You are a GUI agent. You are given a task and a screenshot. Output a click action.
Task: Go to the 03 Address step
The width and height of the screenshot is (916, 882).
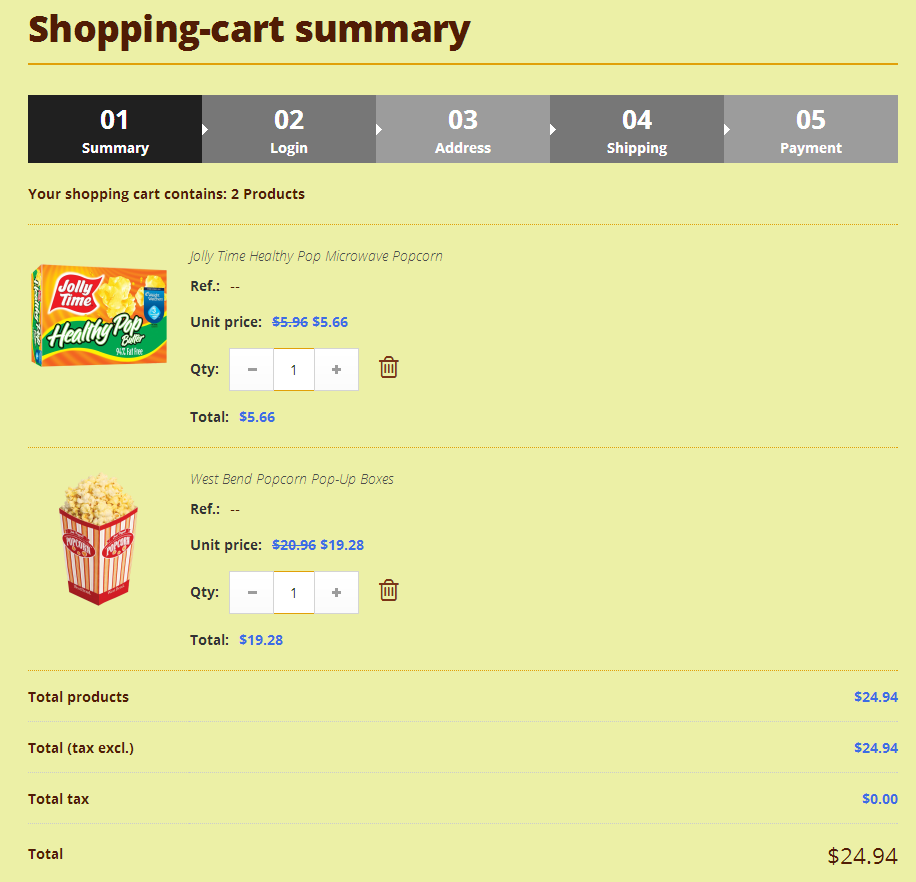point(463,129)
